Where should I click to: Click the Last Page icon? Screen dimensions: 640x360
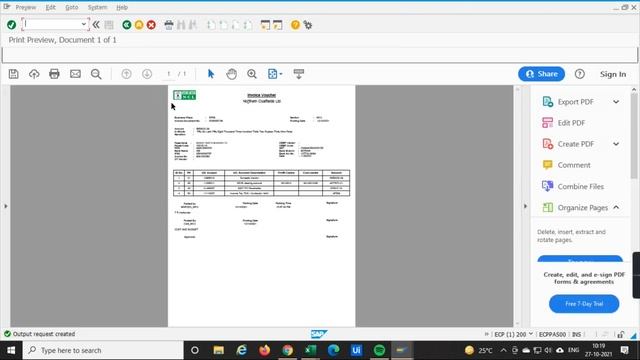click(x=248, y=25)
